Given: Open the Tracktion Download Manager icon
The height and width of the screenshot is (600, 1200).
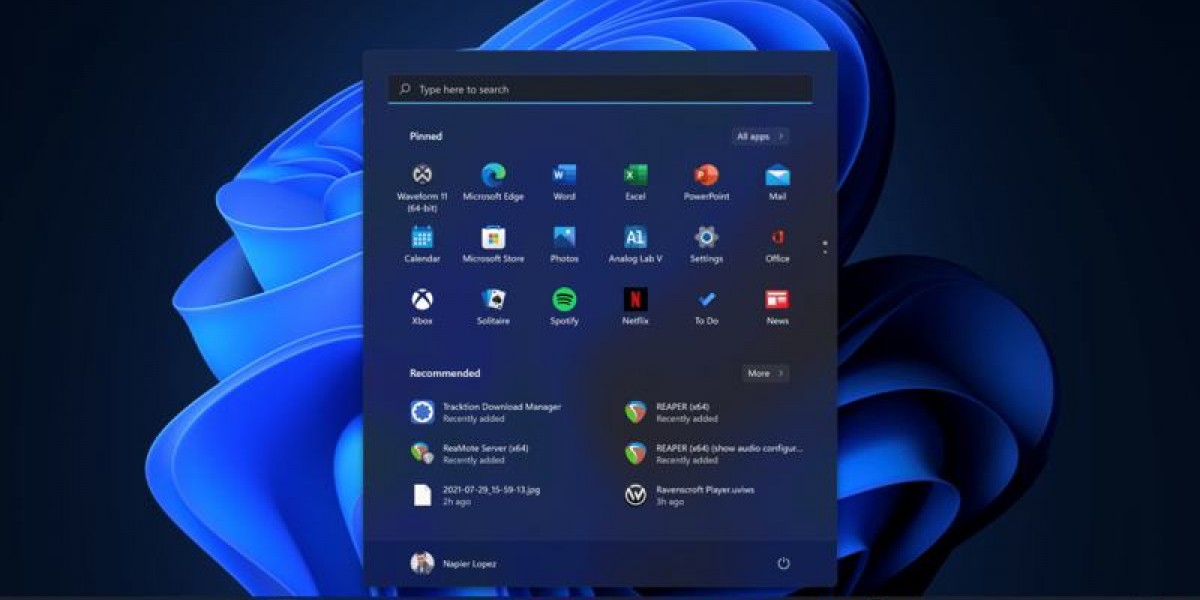Looking at the screenshot, I should point(422,412).
